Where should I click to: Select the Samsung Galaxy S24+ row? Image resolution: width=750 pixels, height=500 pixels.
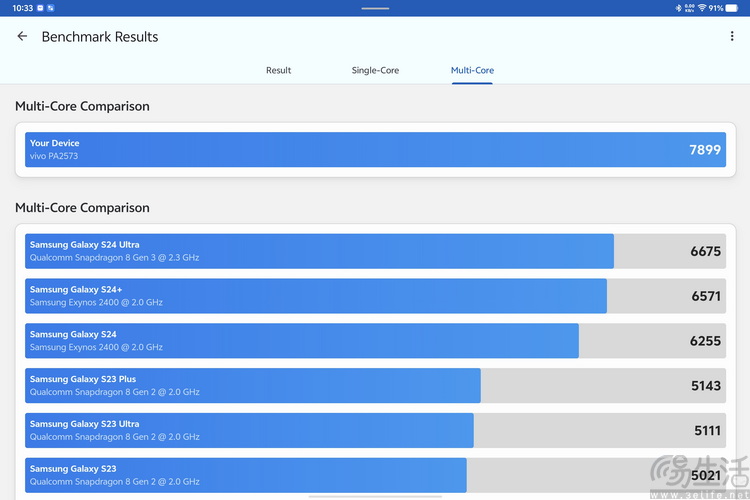pos(375,296)
